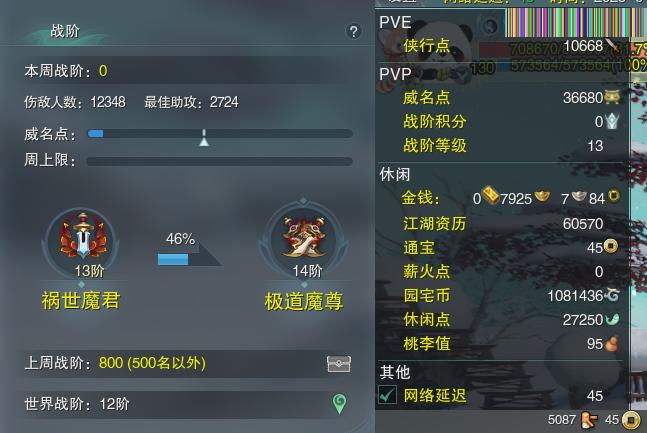This screenshot has width=647, height=433.
Task: Click the 休闲点 green leaf icon
Action: 612,319
